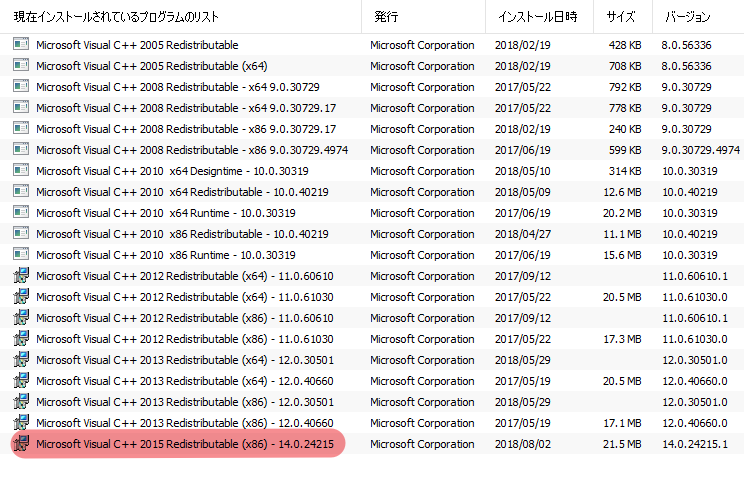
Task: Sort list by サイズ column header
Action: click(621, 17)
